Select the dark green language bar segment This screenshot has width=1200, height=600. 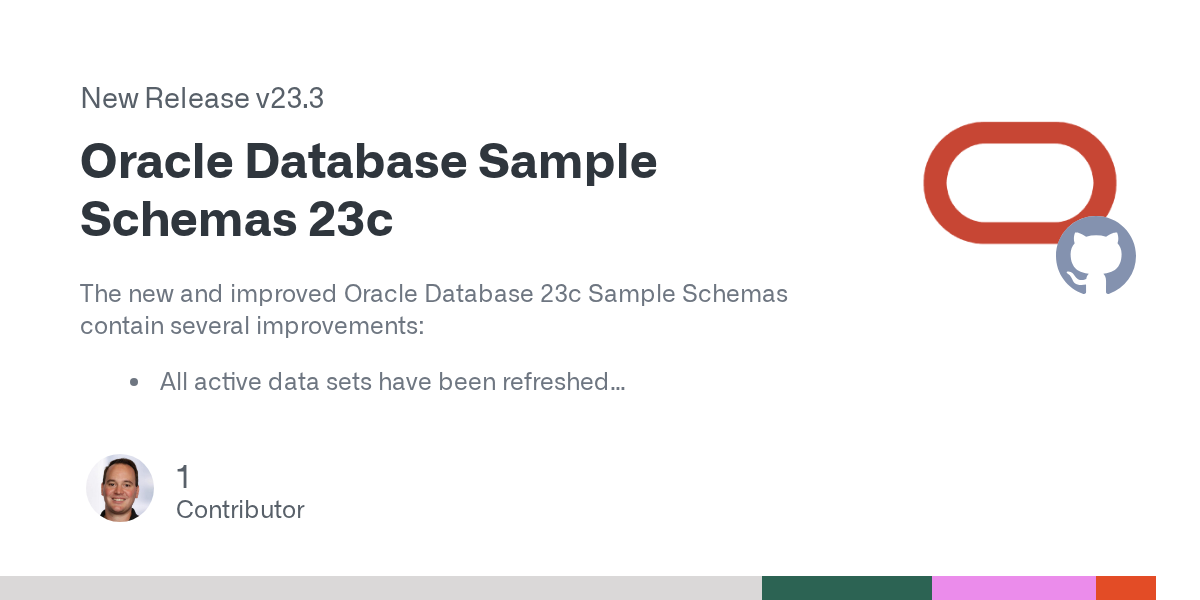click(x=846, y=588)
